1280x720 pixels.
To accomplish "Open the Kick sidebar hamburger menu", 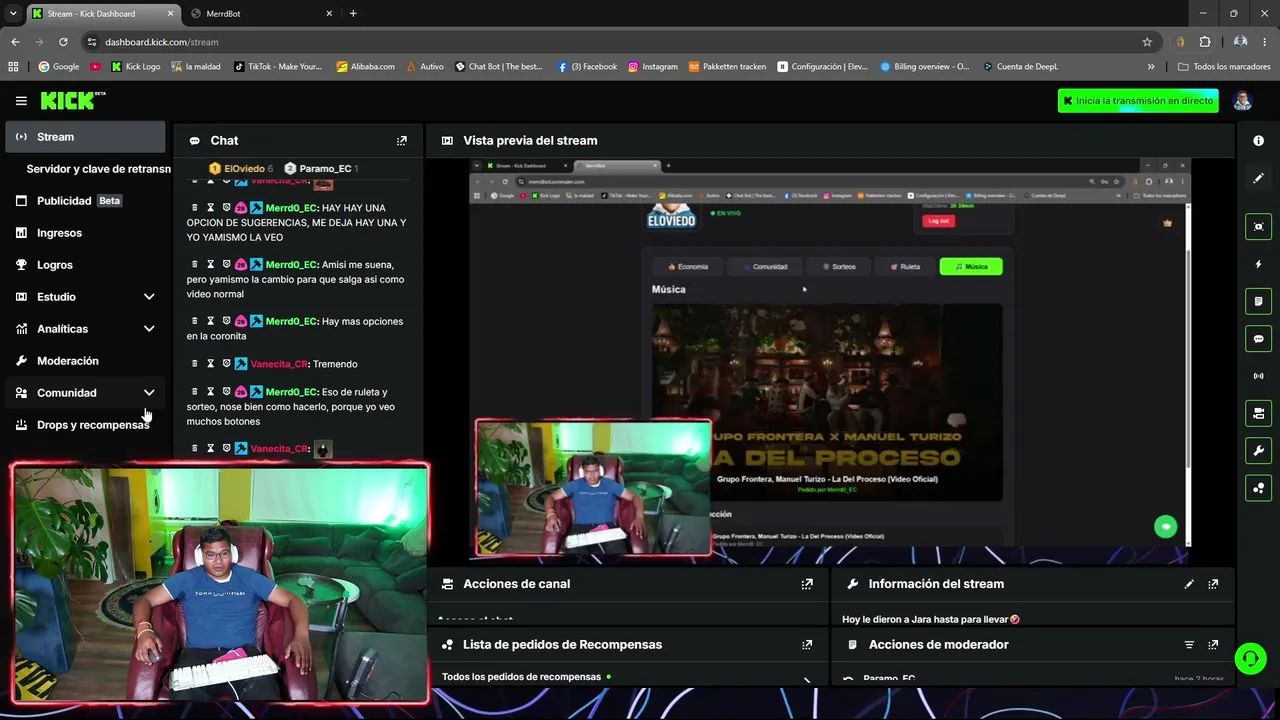I will pyautogui.click(x=21, y=101).
